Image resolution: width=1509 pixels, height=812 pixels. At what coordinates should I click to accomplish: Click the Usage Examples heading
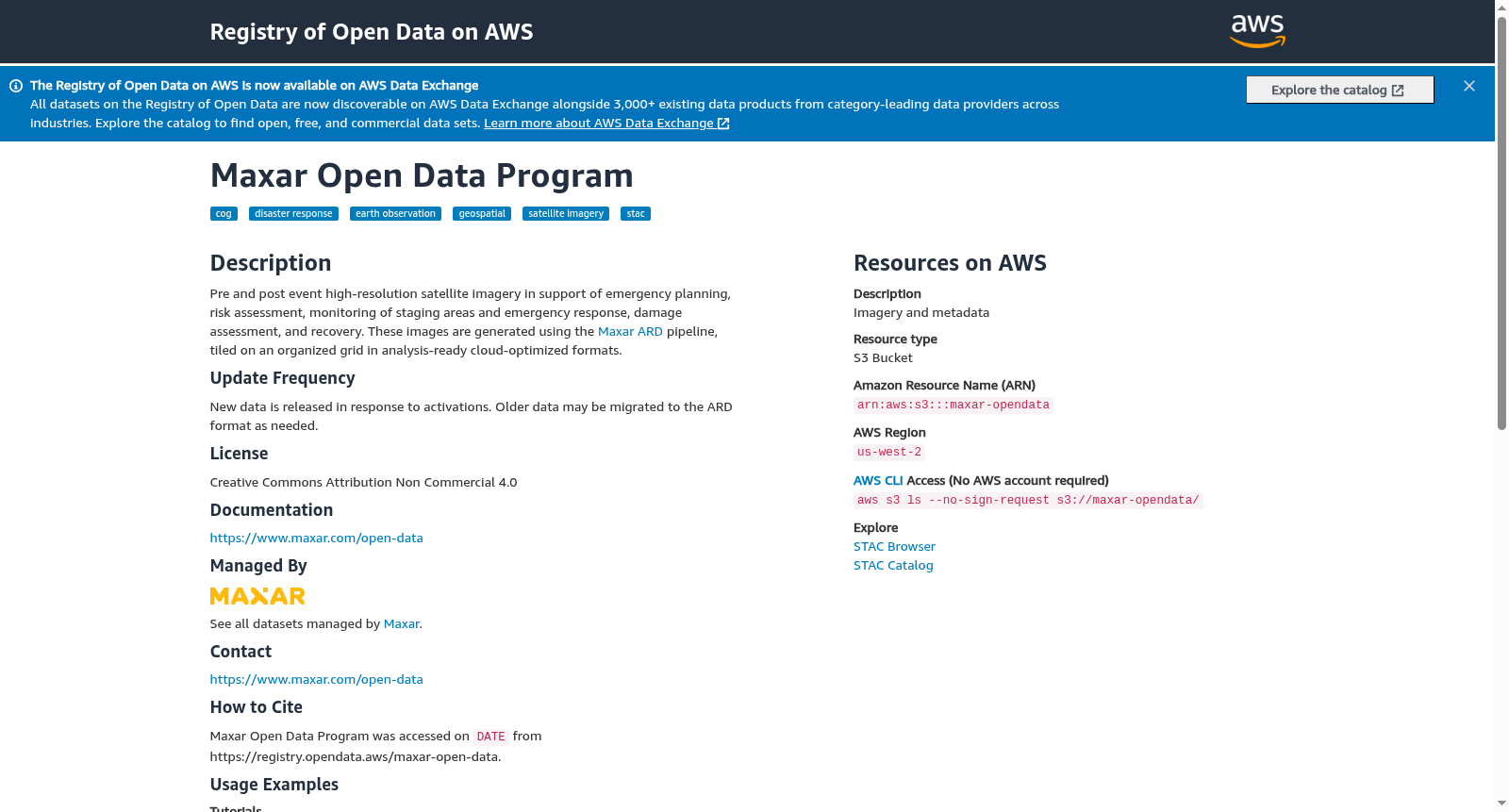(274, 785)
